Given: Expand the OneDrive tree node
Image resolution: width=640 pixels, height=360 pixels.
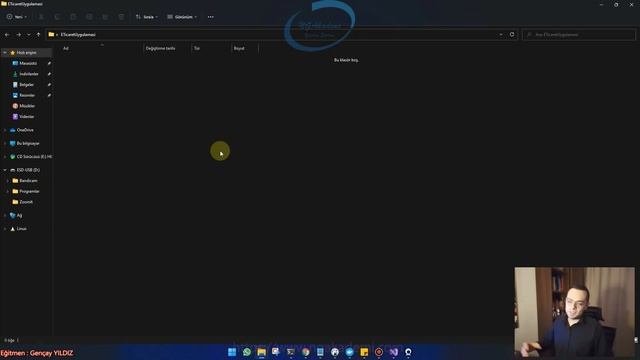Looking at the screenshot, I should coord(5,130).
